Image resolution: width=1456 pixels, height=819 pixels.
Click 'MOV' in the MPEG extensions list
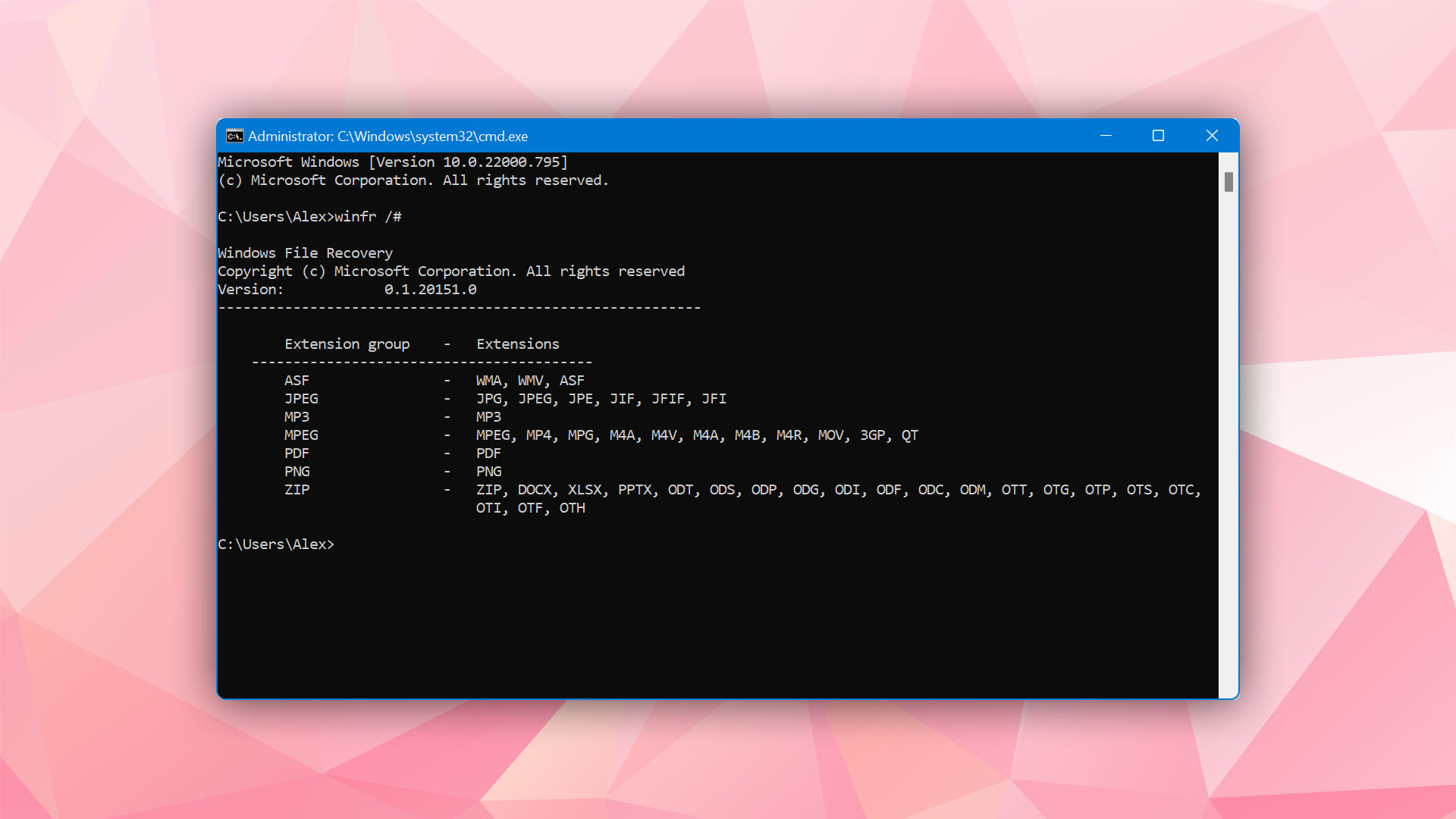click(x=830, y=435)
